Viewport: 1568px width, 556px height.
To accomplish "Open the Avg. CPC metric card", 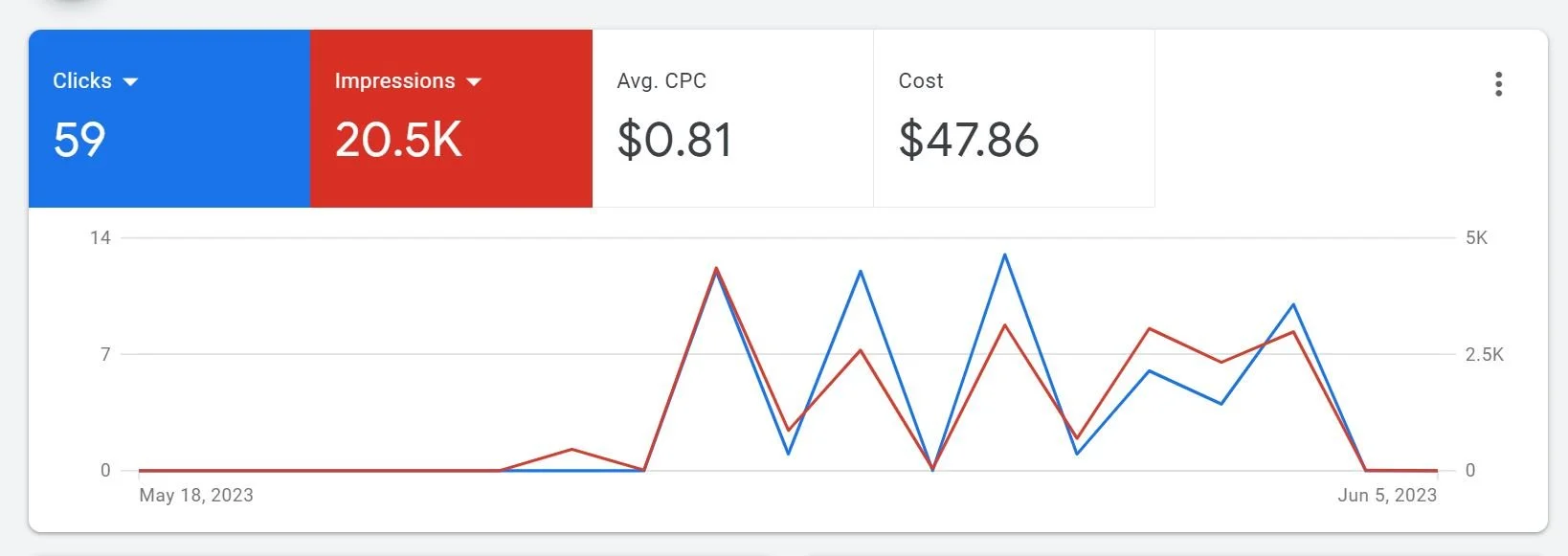I will 732,119.
